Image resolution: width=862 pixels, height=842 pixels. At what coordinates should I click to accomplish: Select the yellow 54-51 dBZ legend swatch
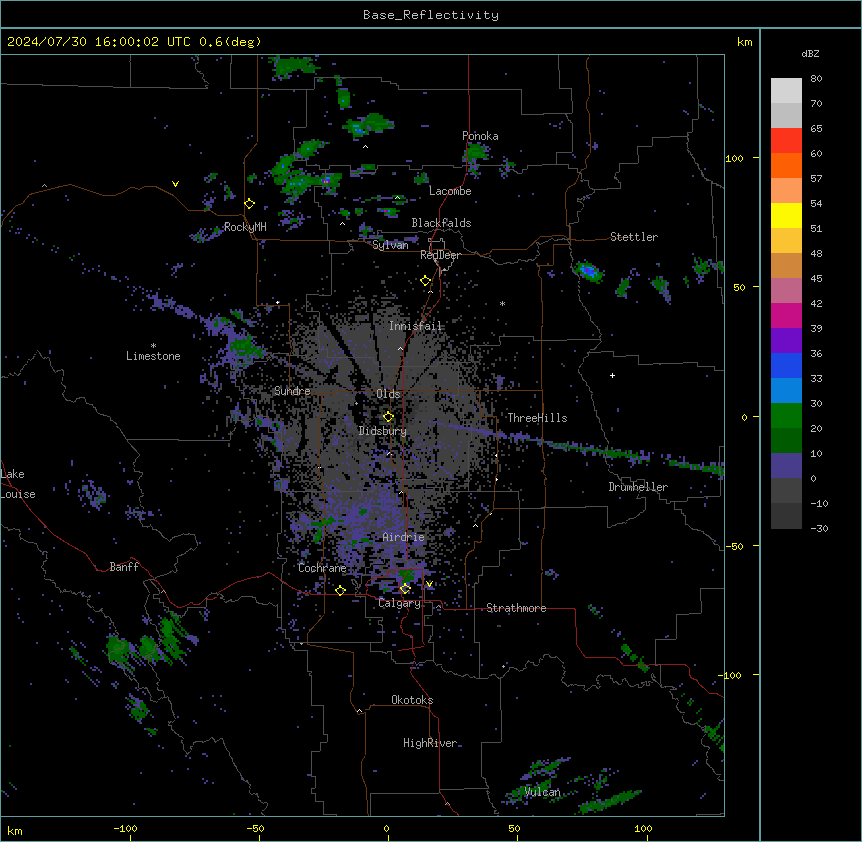tap(786, 215)
